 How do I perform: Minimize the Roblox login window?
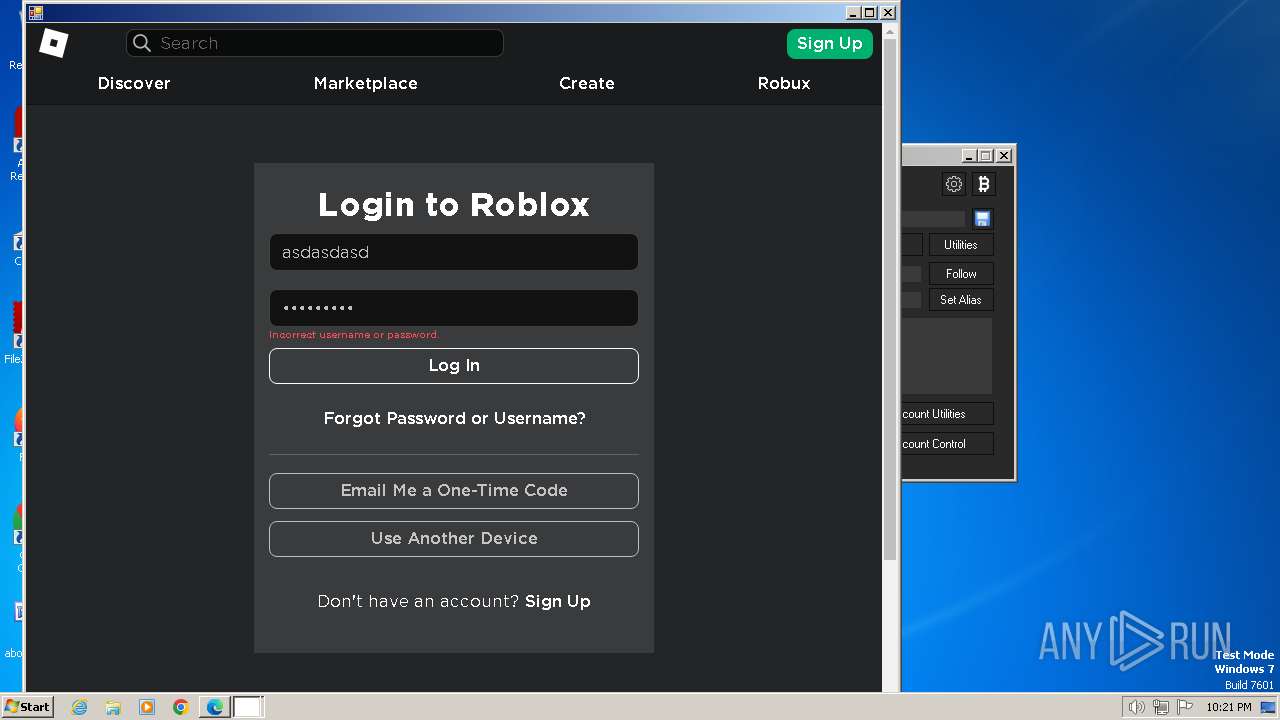coord(853,13)
